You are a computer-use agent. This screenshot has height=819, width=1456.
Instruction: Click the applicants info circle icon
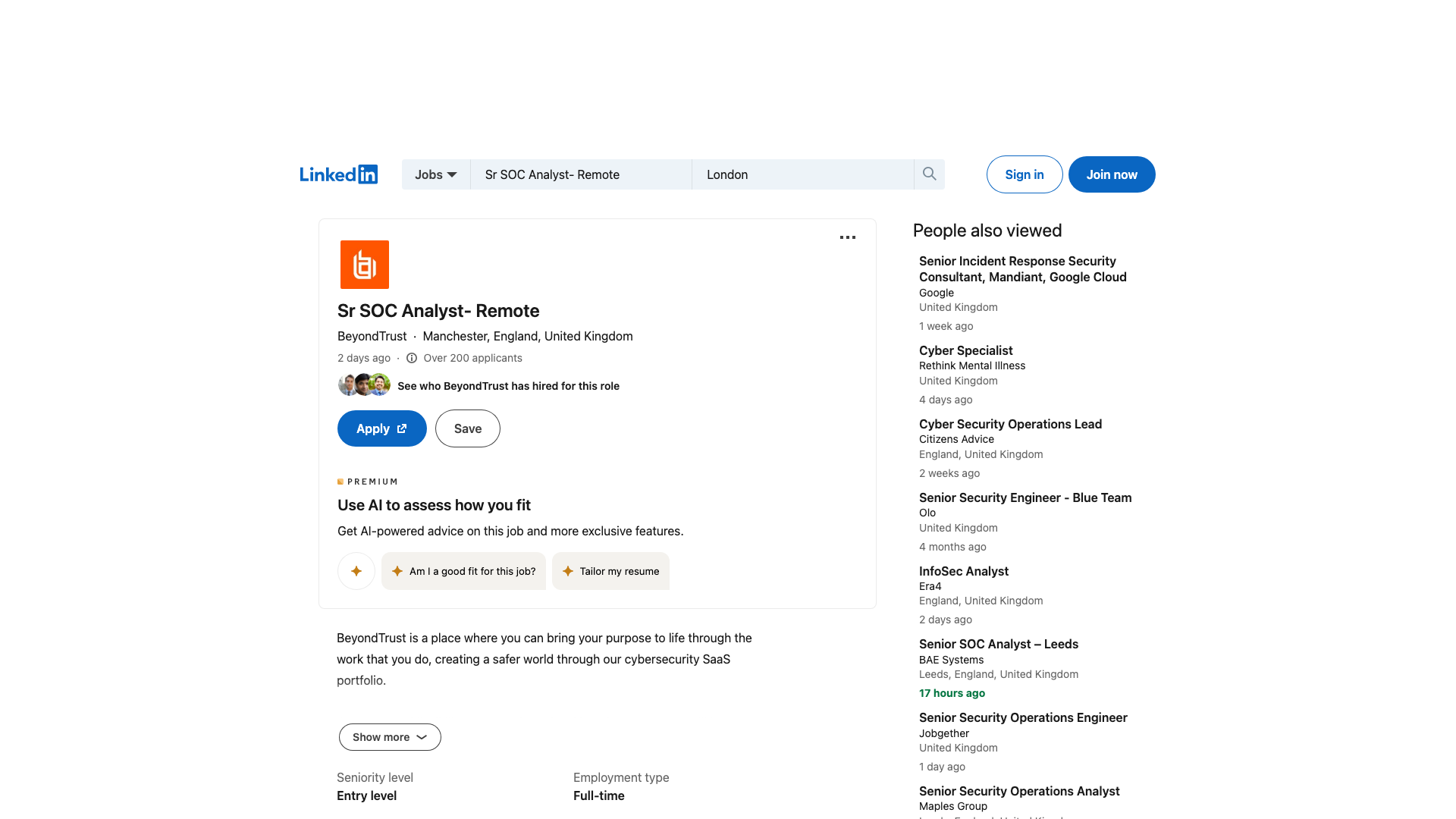(x=412, y=358)
